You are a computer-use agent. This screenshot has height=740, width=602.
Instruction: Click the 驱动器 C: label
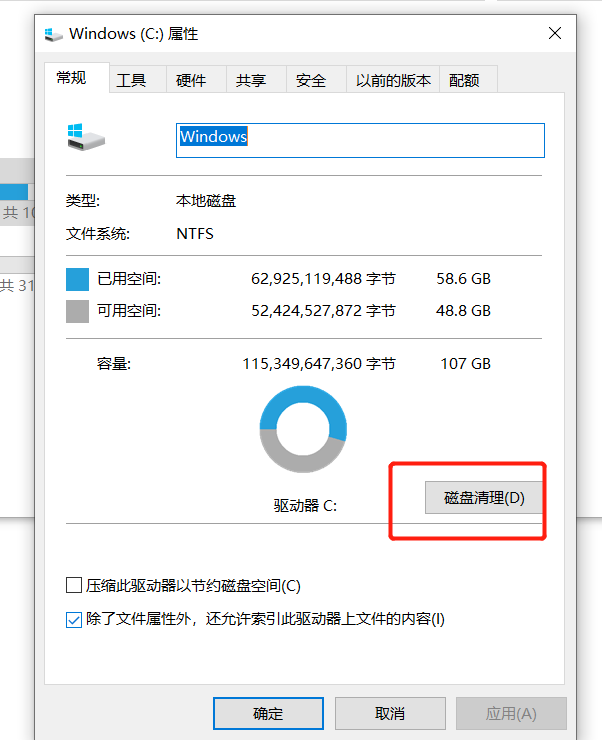click(305, 506)
